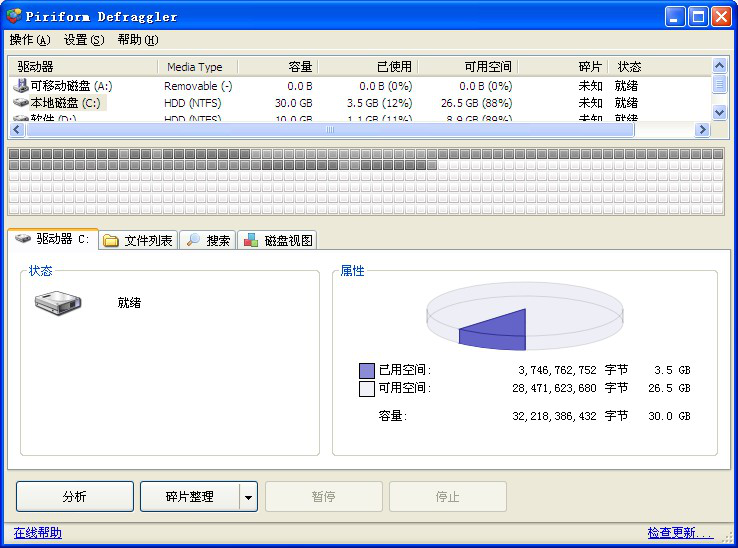Click the 3,746,762,752 bytes value
738x548 pixels.
[x=557, y=371]
